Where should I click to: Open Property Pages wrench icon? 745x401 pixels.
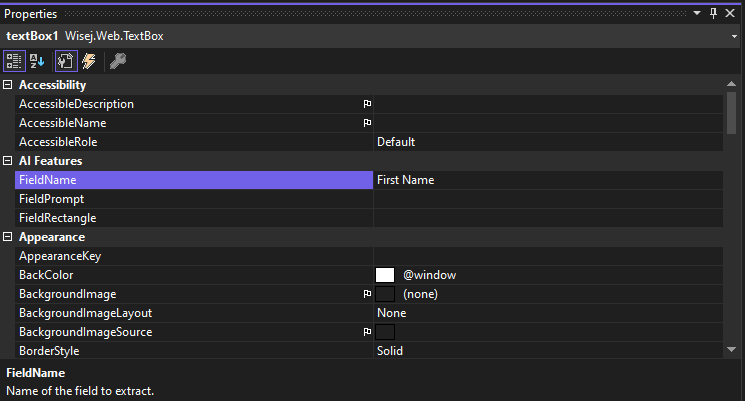[118, 61]
